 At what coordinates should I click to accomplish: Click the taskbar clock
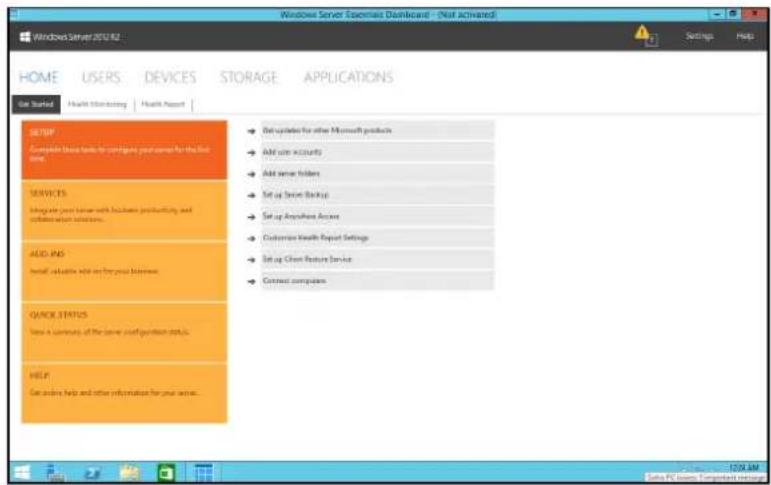[744, 467]
